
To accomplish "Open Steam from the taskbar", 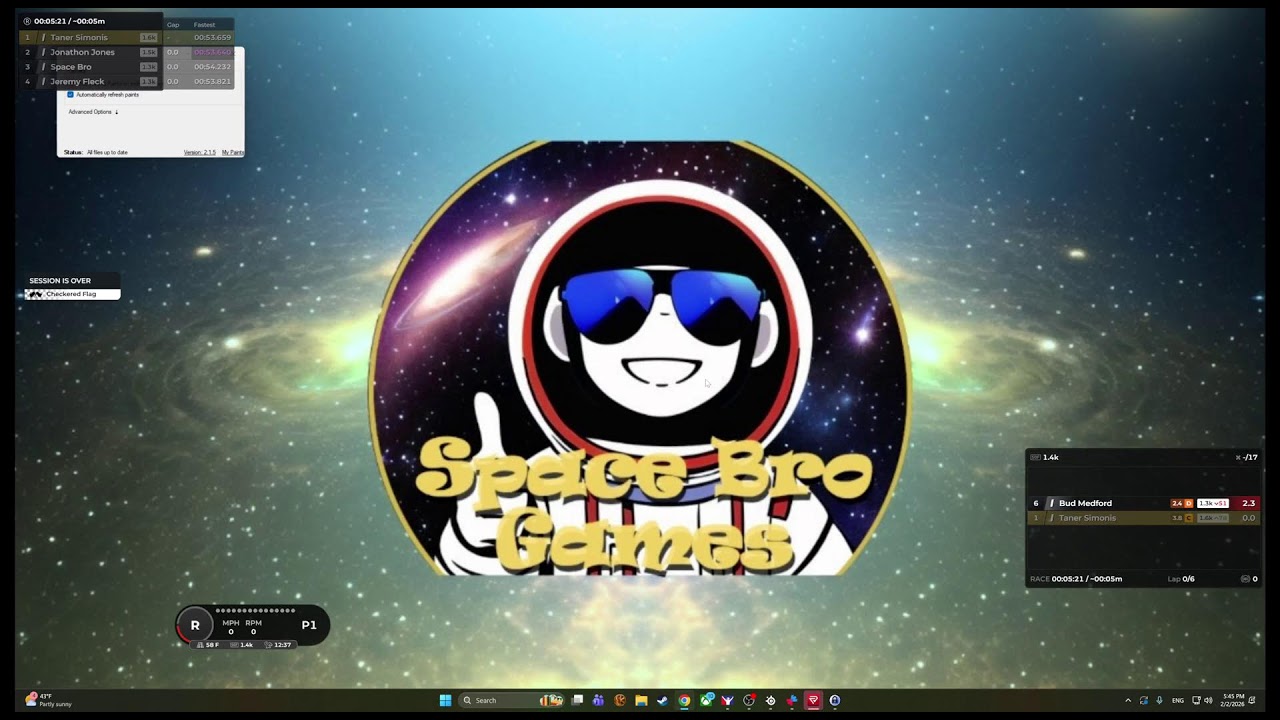I will 662,700.
